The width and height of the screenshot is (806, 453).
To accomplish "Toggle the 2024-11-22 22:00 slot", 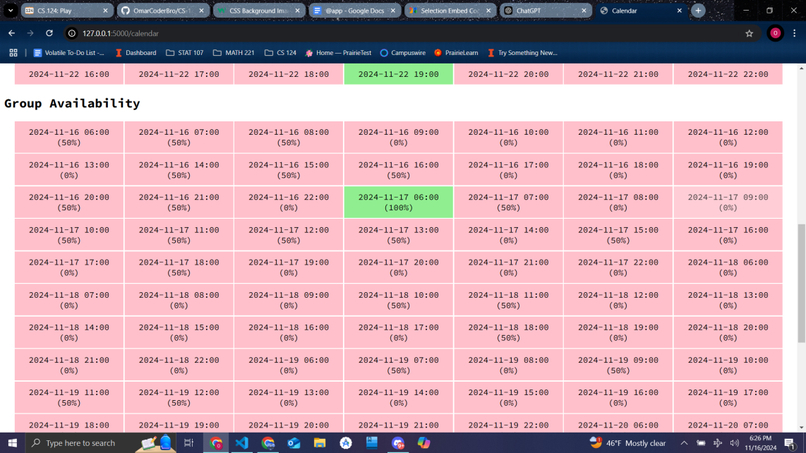I will (x=728, y=74).
